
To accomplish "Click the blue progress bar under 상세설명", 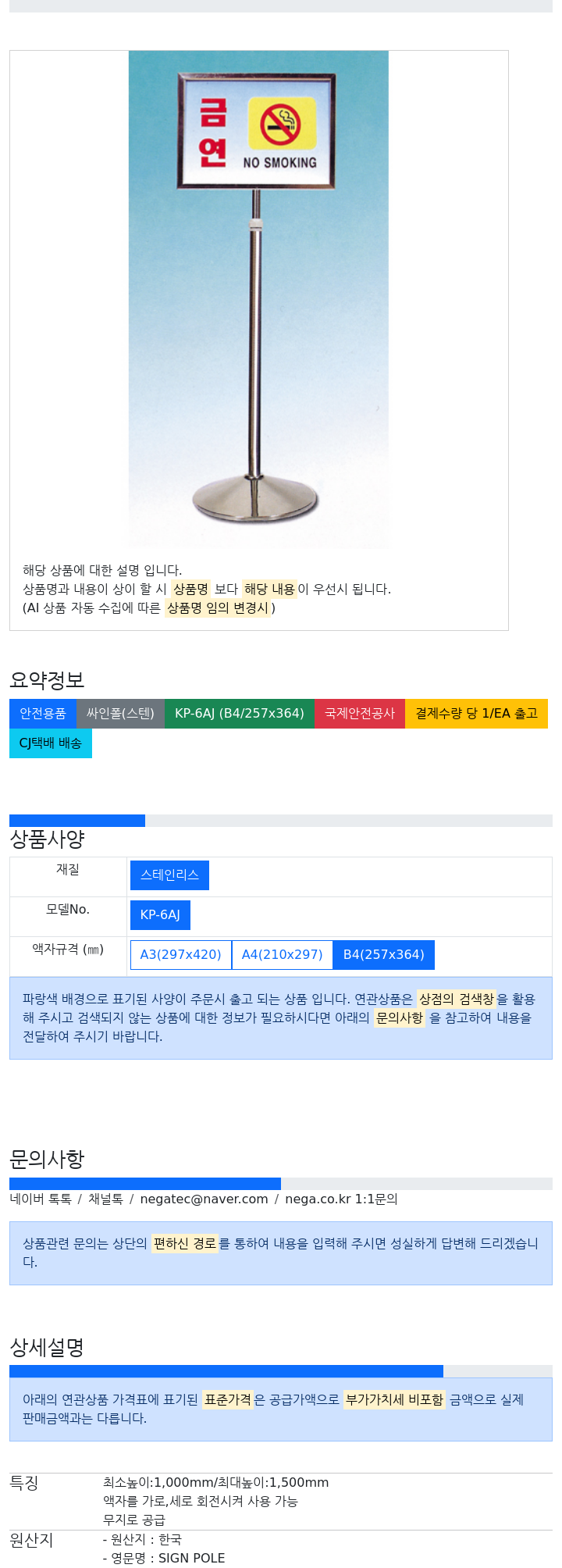I will coord(226,1371).
